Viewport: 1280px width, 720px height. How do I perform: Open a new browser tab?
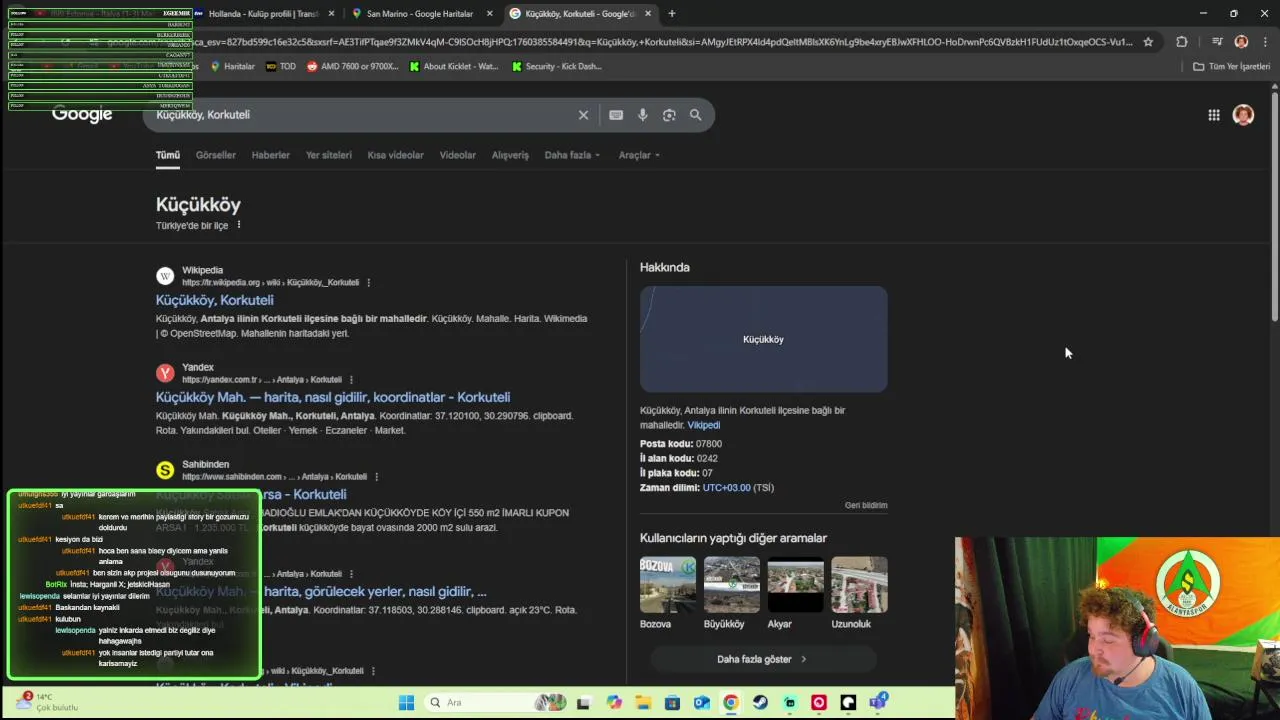pyautogui.click(x=672, y=14)
